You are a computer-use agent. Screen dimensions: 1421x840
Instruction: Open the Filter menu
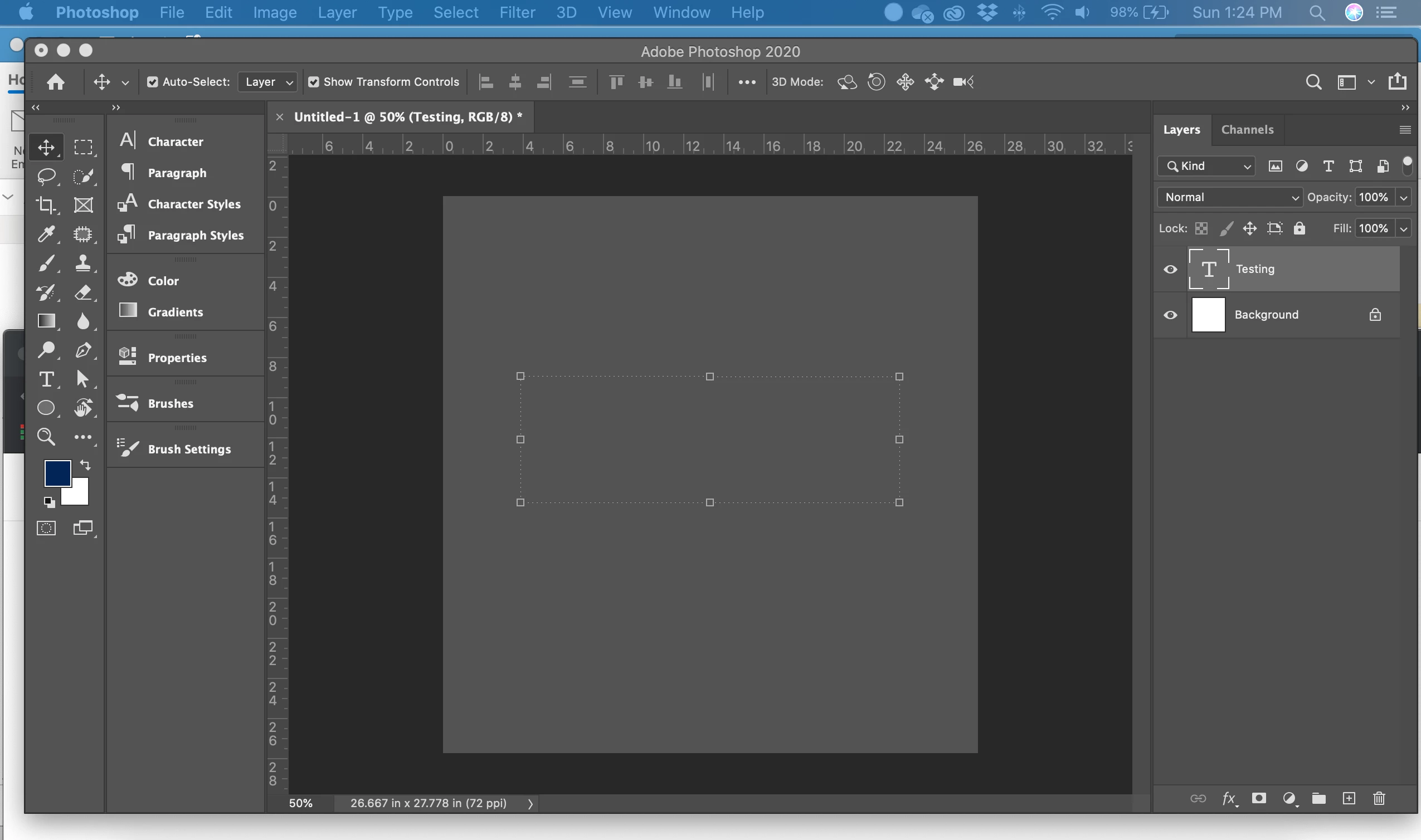[517, 12]
